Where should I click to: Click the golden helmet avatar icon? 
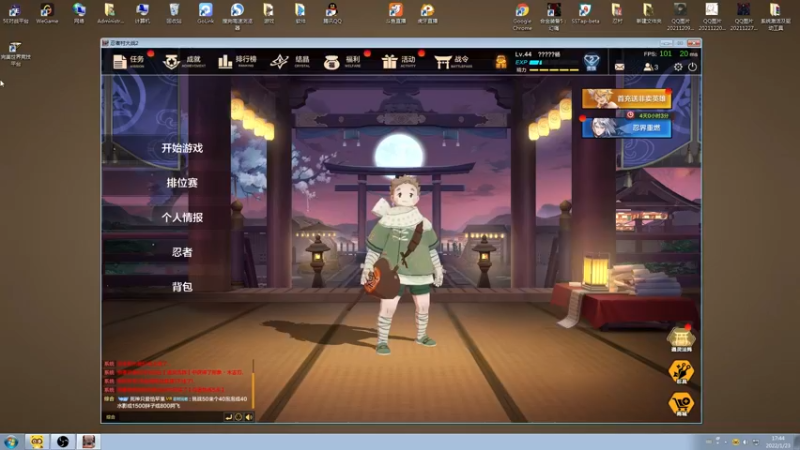(501, 62)
